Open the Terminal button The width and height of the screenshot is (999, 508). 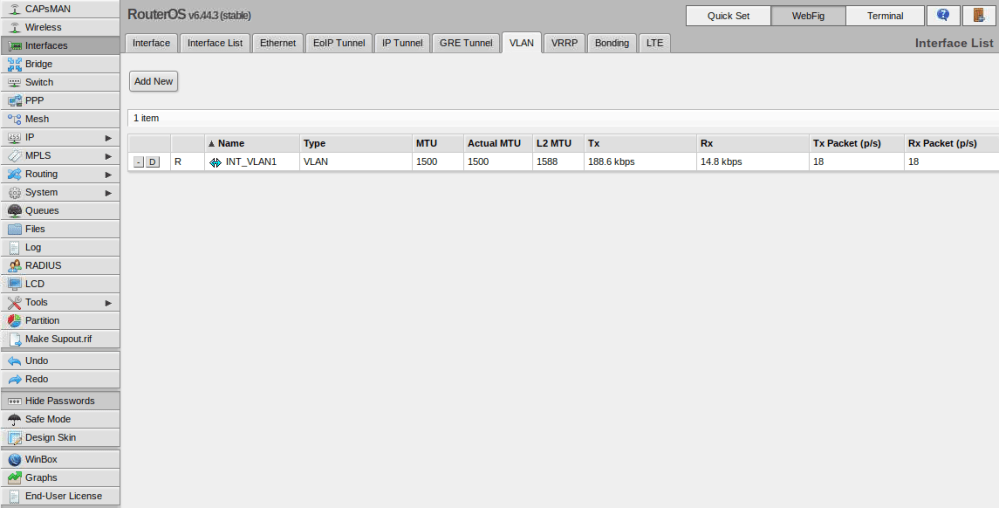tap(885, 16)
